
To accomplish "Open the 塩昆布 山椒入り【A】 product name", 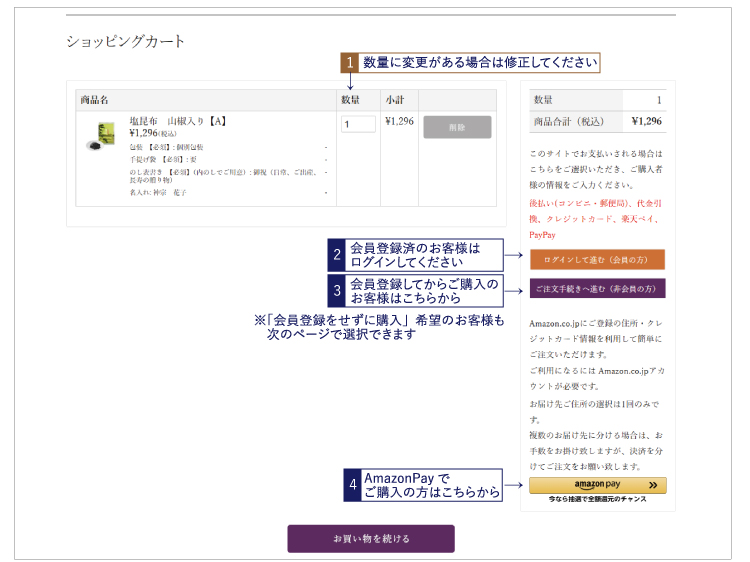I will click(x=178, y=121).
